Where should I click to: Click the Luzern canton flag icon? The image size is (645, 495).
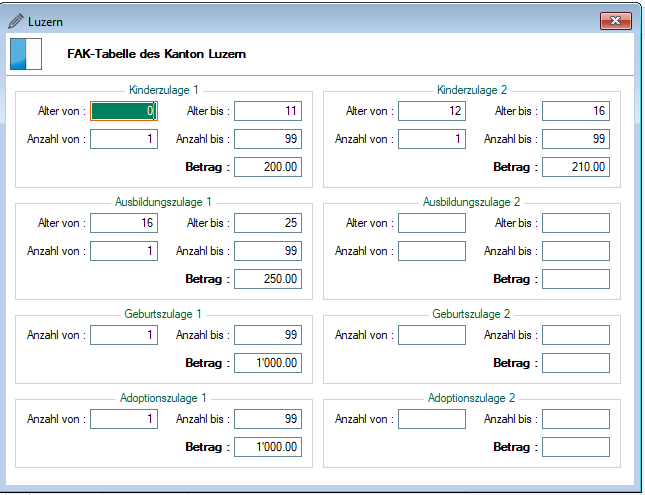[x=26, y=54]
